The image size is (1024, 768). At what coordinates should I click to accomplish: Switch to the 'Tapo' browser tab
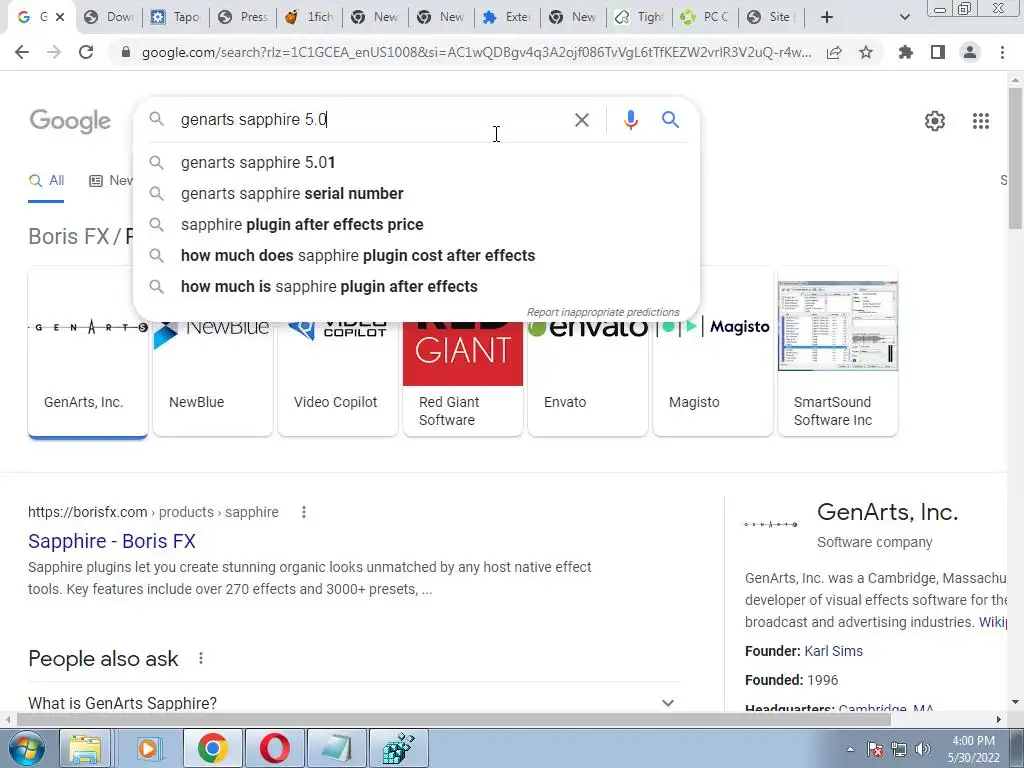click(175, 17)
